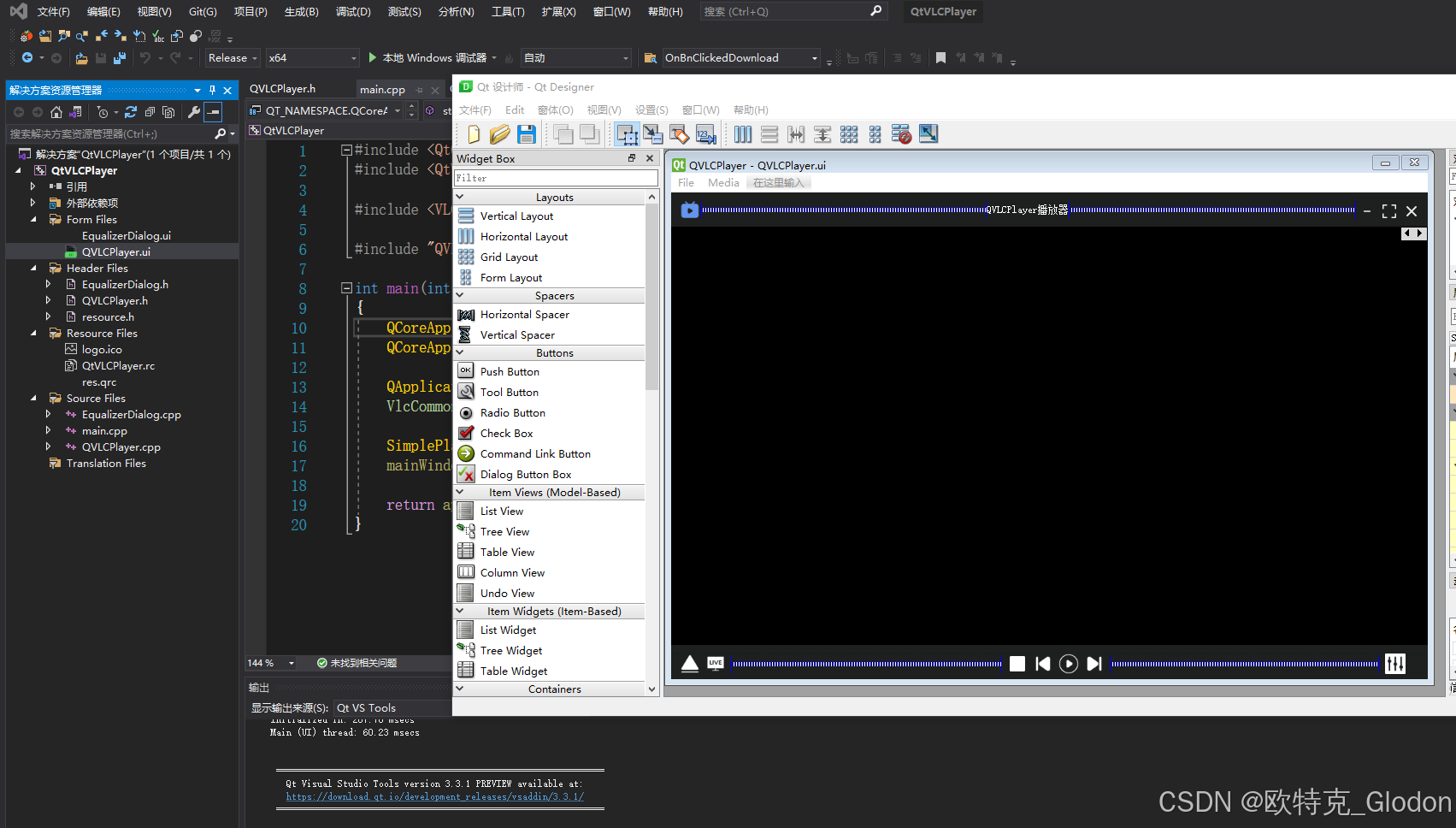Unpin the Solution Explorer panel

[211, 89]
